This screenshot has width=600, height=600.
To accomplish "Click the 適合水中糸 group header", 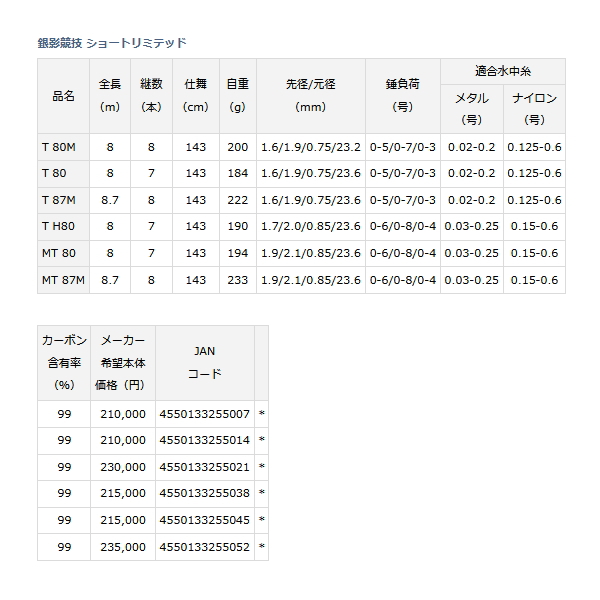I will [503, 72].
